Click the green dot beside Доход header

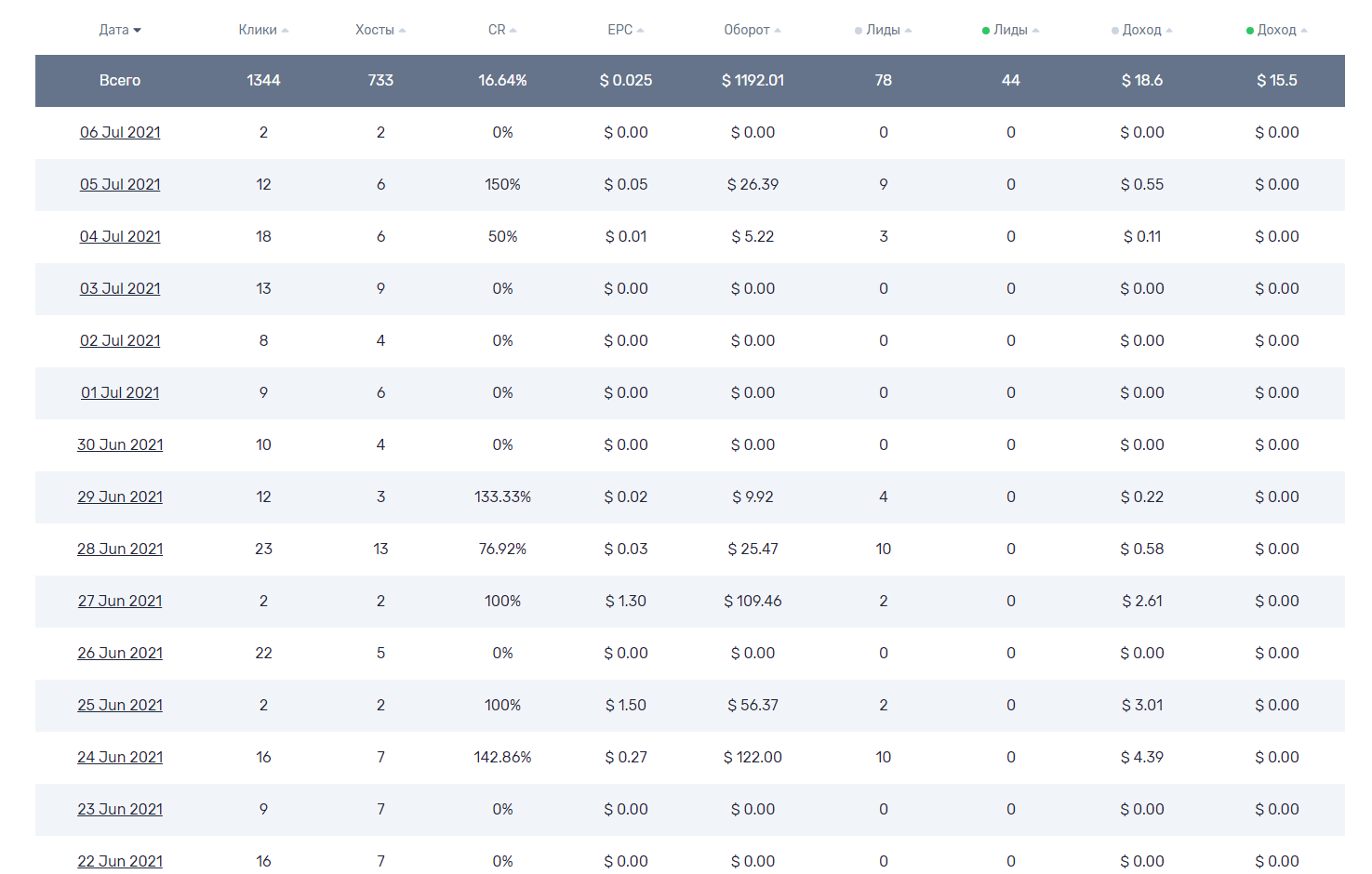click(x=1250, y=31)
